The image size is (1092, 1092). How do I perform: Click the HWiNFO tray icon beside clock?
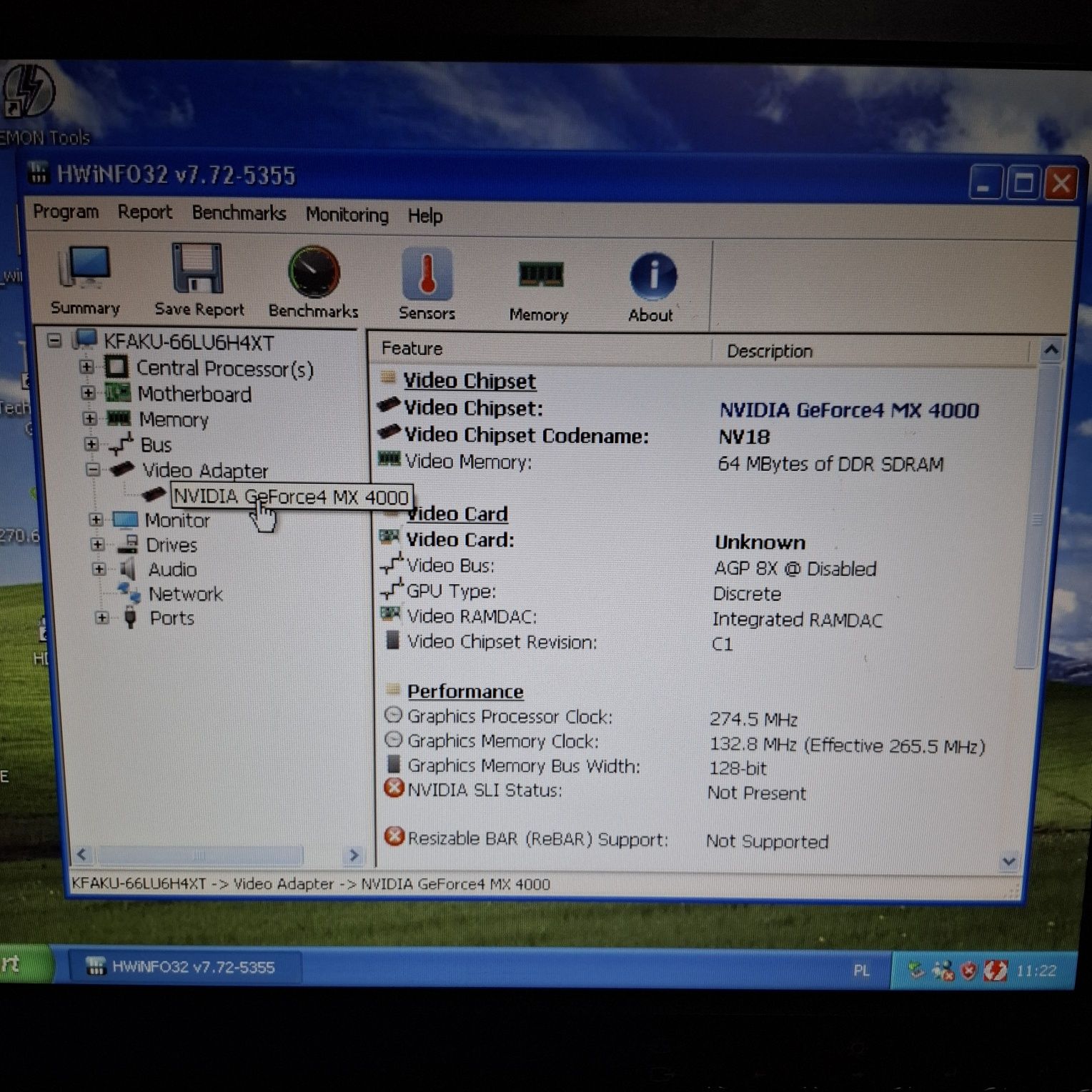(x=996, y=971)
